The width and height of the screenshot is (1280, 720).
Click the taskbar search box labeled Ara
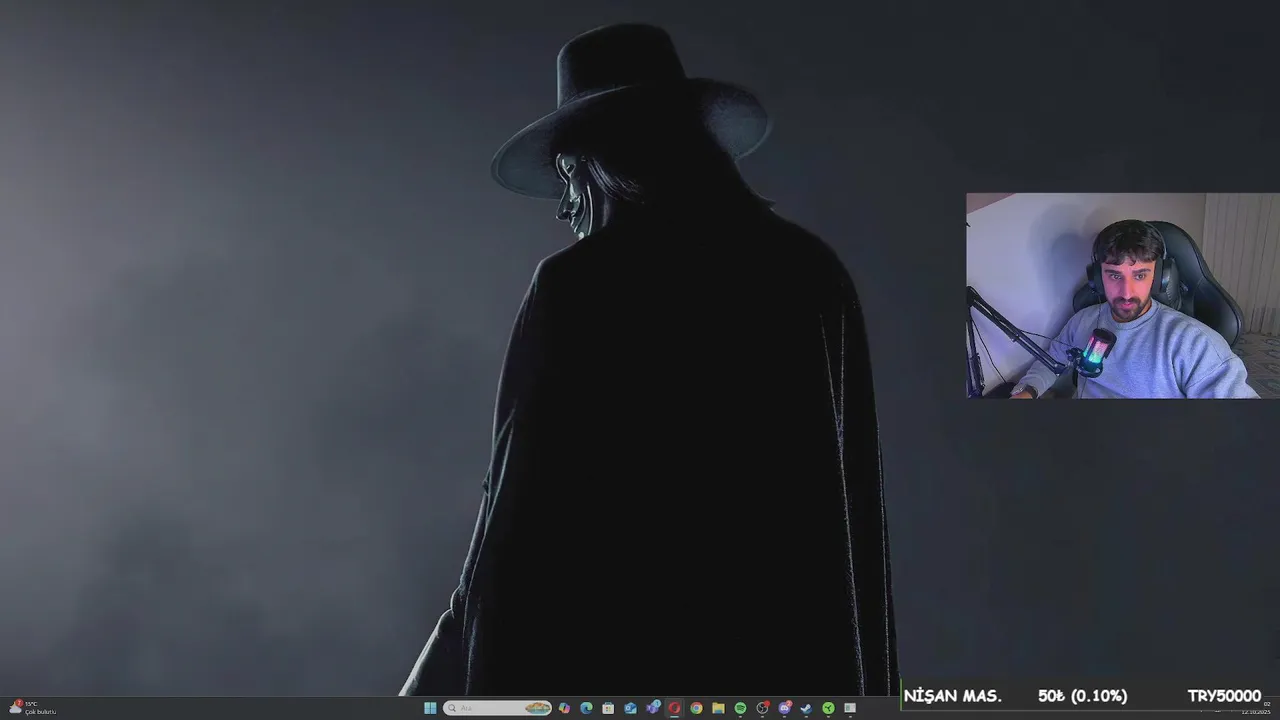click(x=497, y=708)
